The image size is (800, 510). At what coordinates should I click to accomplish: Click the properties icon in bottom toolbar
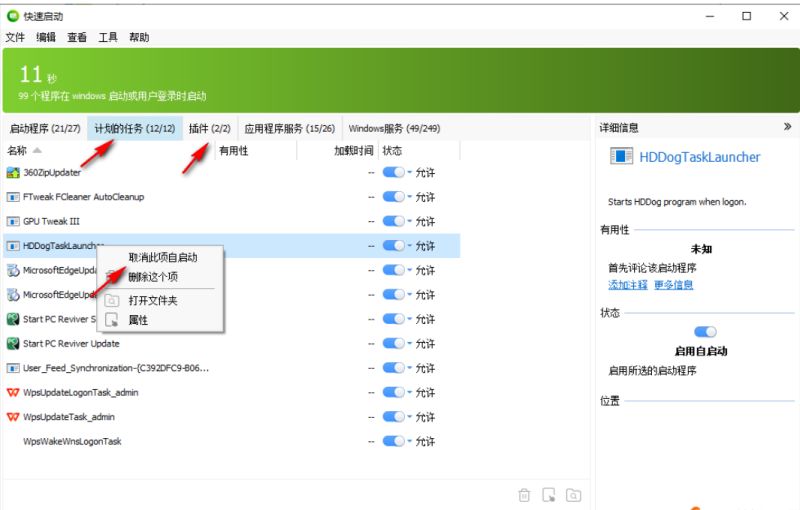coord(549,495)
